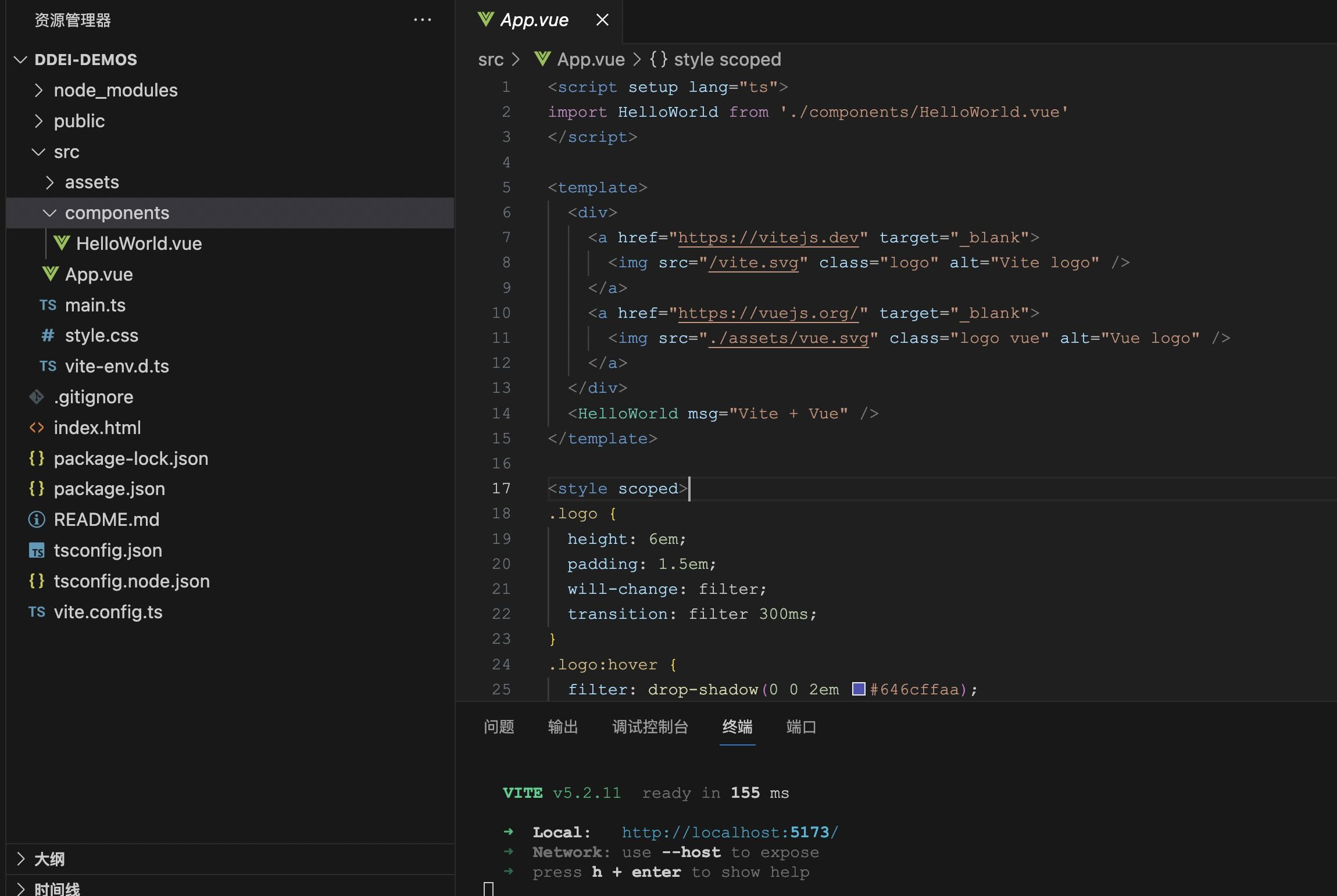Click the src breadcrumb segment
The image size is (1337, 896).
click(491, 59)
